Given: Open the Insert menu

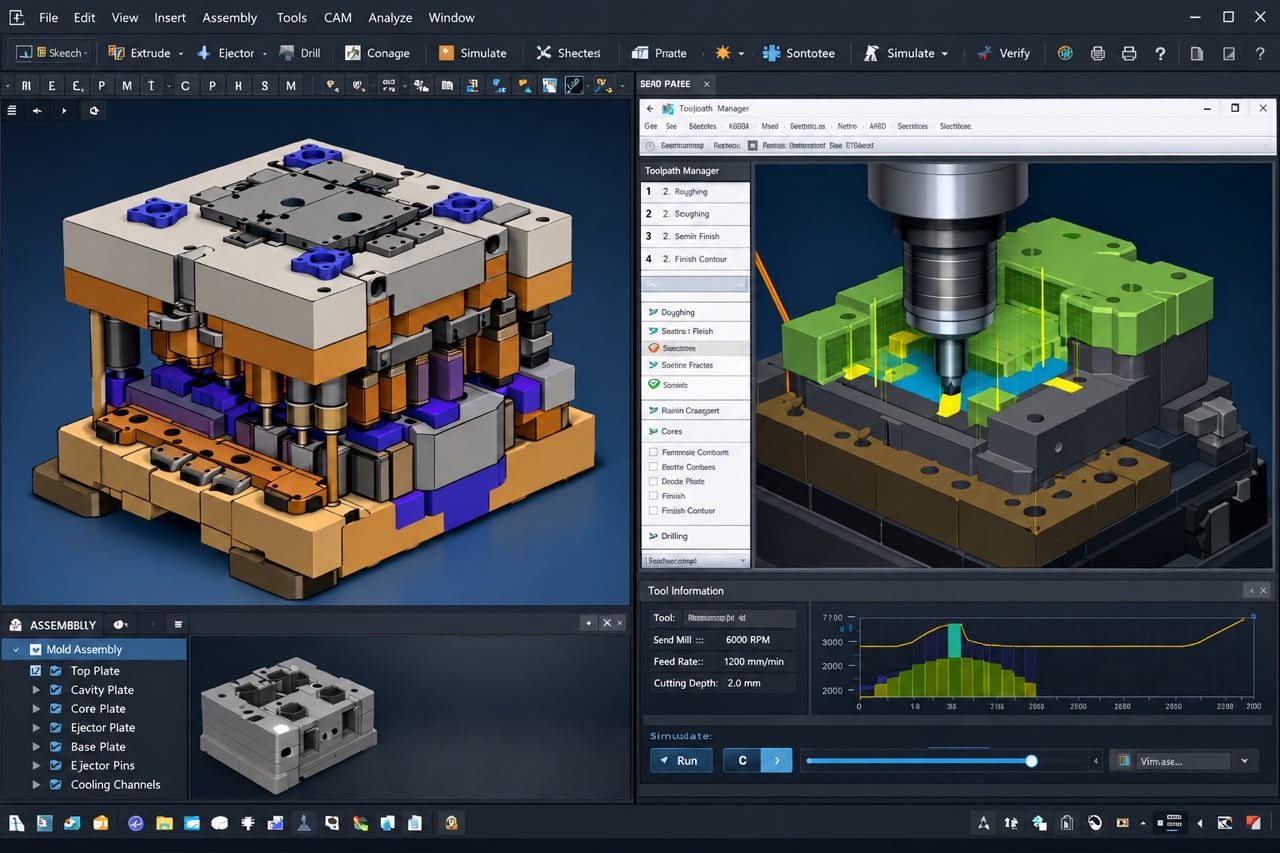Looking at the screenshot, I should click(x=169, y=18).
